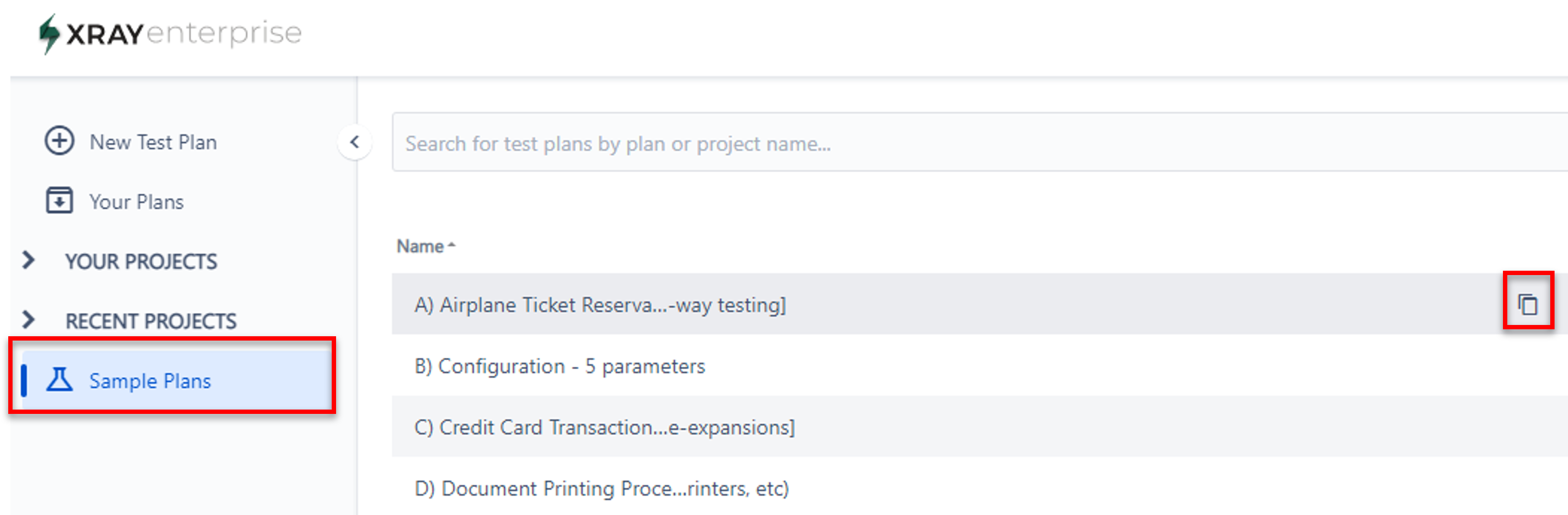Go to Your Plans in sidebar
This screenshot has width=1568, height=515.
pyautogui.click(x=136, y=202)
